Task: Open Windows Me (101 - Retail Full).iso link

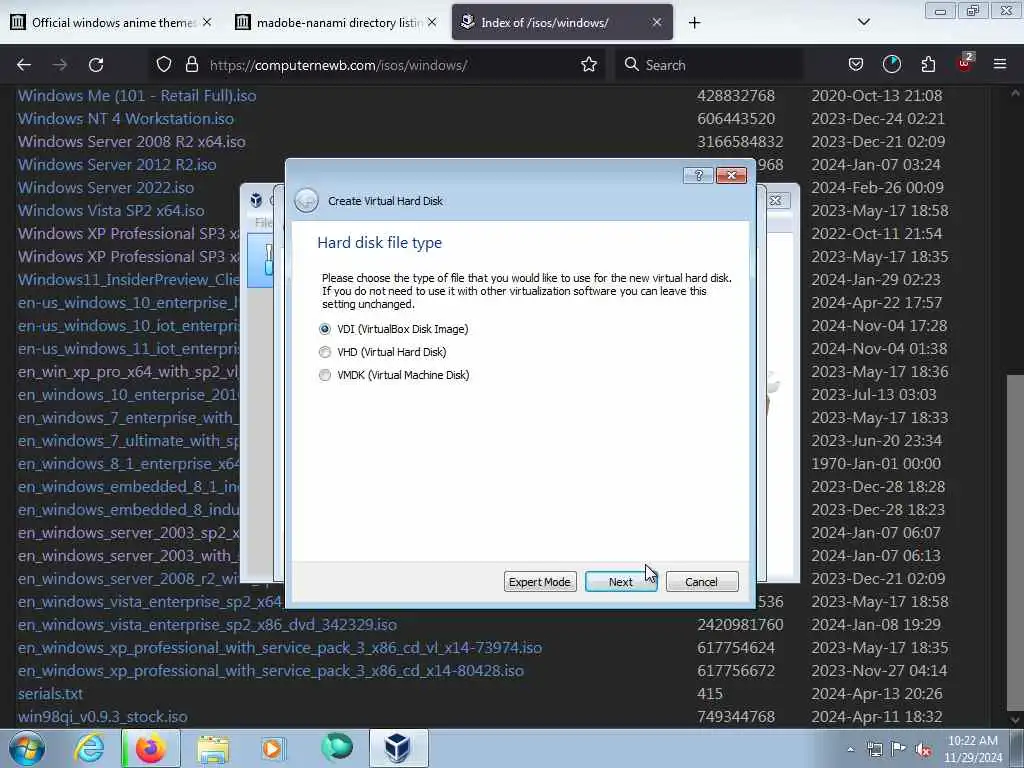Action: pyautogui.click(x=136, y=95)
